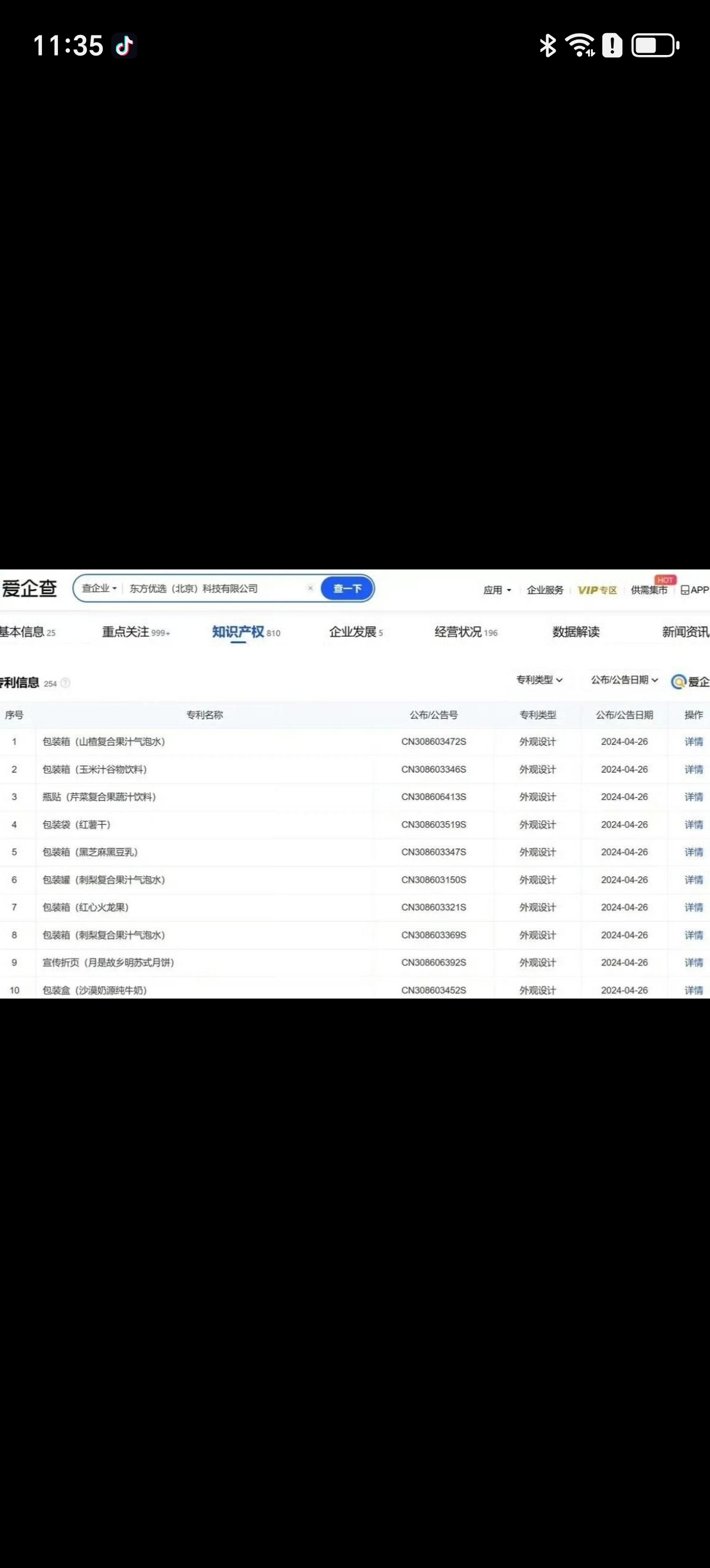Click patent name 包装箱（红心火龙果）
The width and height of the screenshot is (710, 1568).
(x=86, y=907)
